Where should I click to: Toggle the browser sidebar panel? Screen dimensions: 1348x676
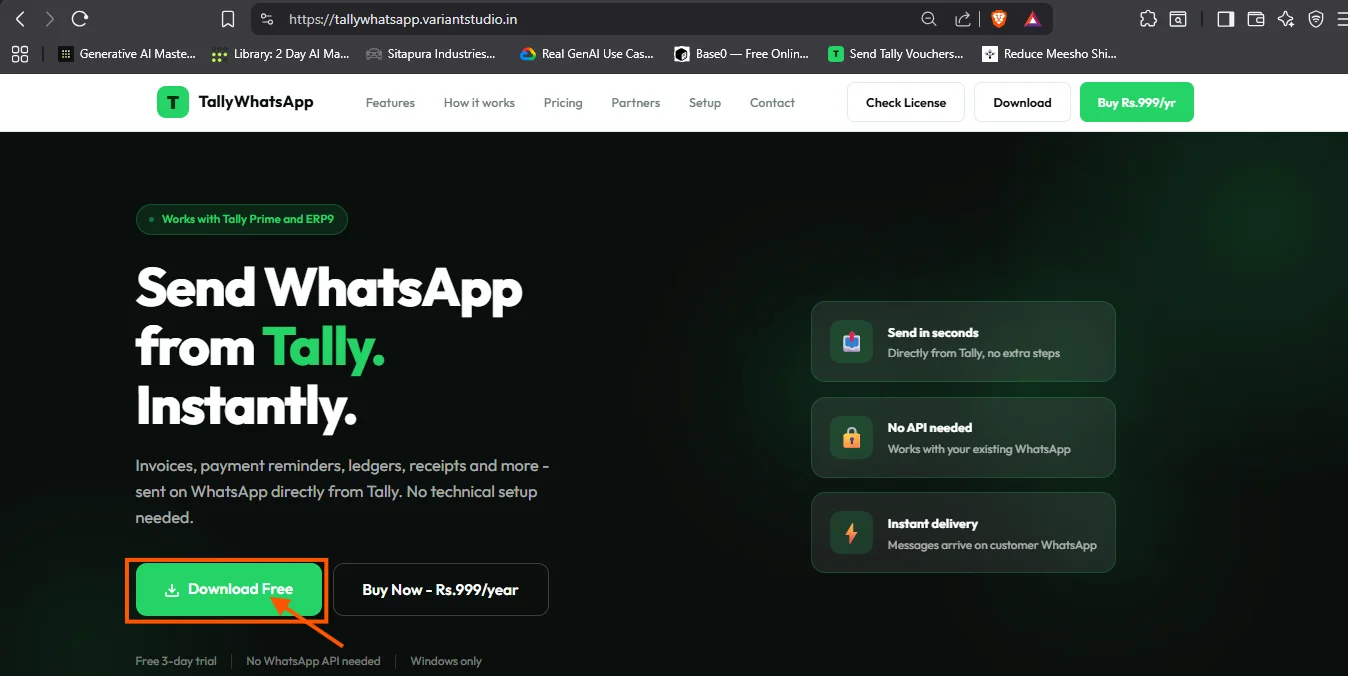pos(1225,19)
